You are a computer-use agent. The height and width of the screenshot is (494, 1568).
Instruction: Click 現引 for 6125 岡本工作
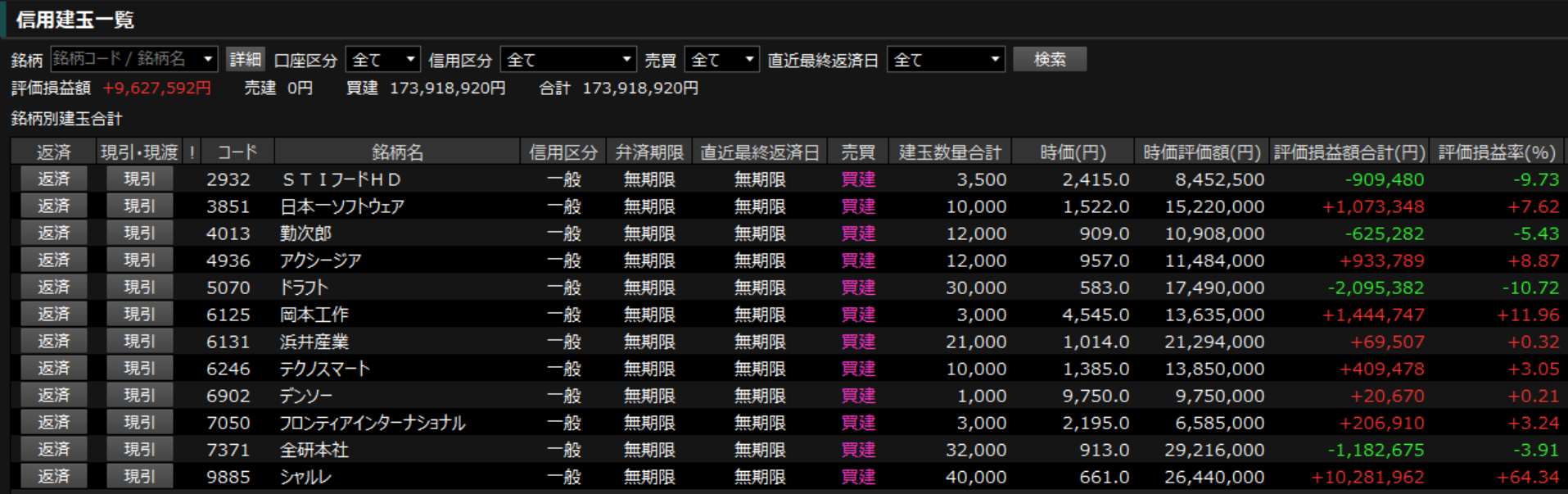[139, 314]
